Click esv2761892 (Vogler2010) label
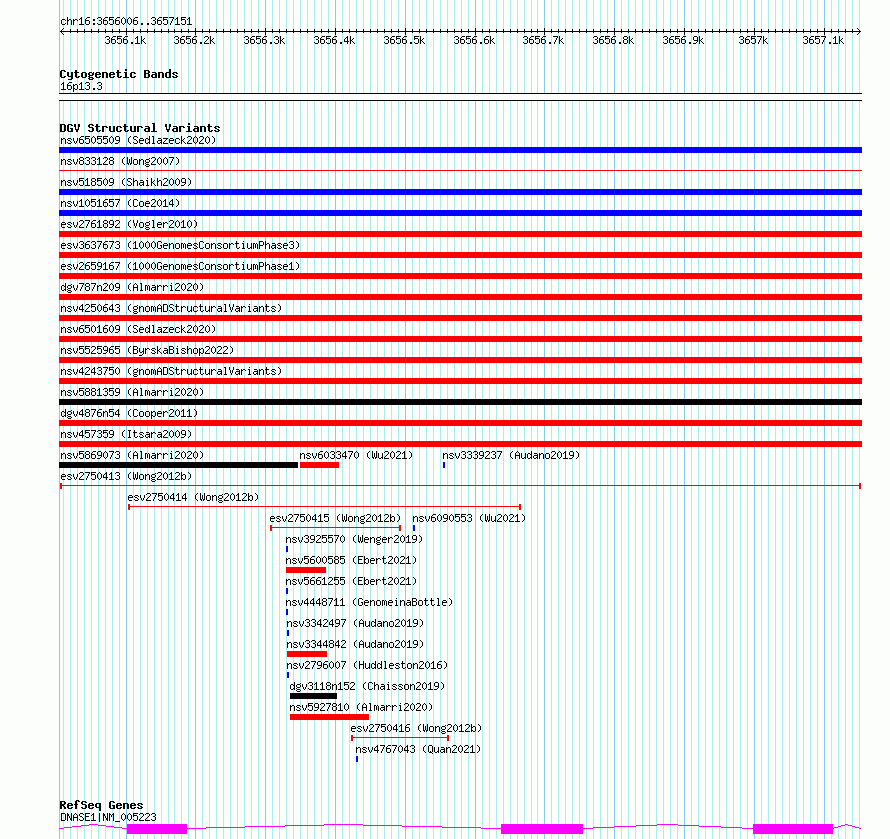The image size is (890, 839). [129, 224]
